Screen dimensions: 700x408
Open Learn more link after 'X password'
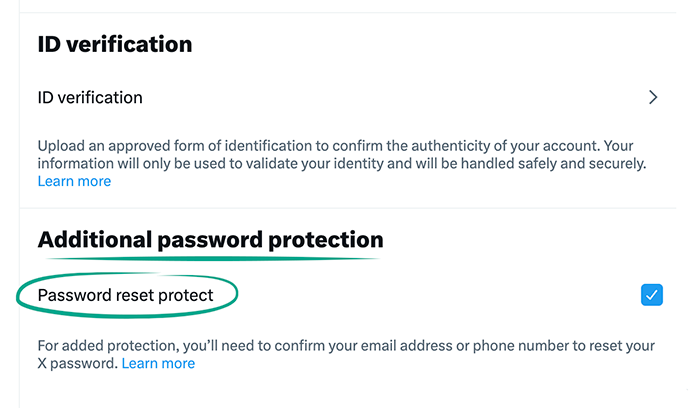click(x=158, y=364)
